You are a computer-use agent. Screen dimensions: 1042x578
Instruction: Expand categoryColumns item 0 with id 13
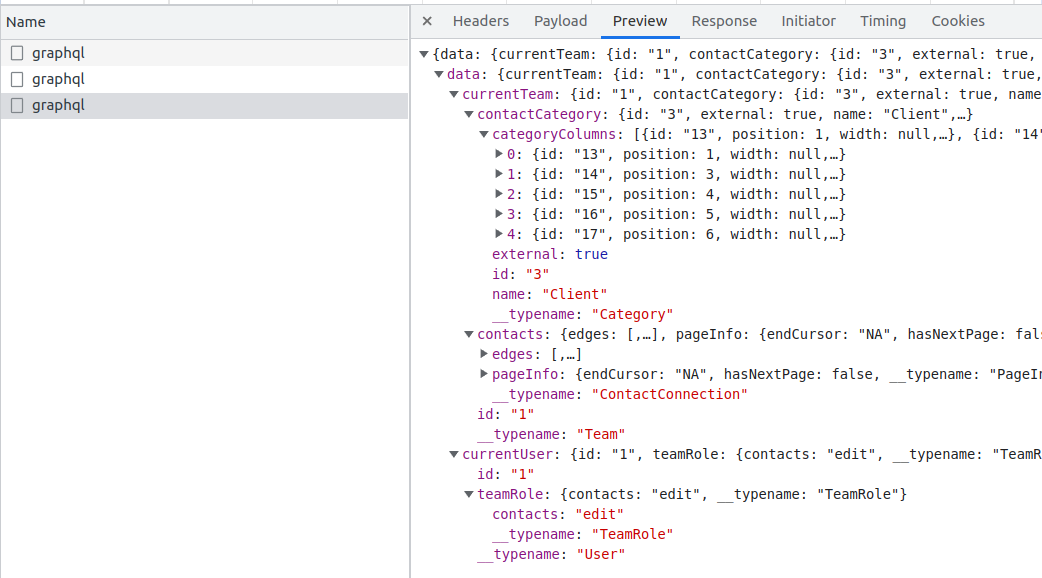click(500, 154)
